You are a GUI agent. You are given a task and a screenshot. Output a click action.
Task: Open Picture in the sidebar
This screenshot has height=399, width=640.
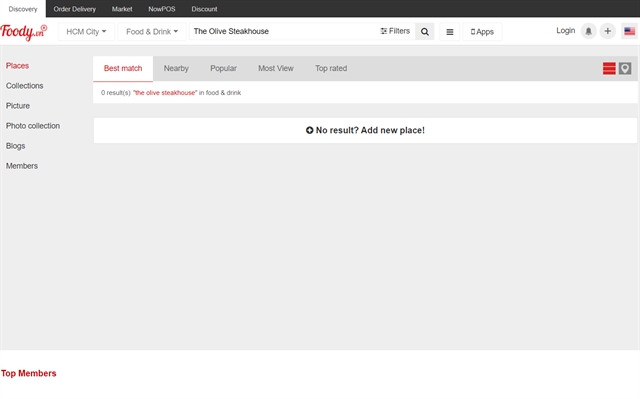point(18,106)
